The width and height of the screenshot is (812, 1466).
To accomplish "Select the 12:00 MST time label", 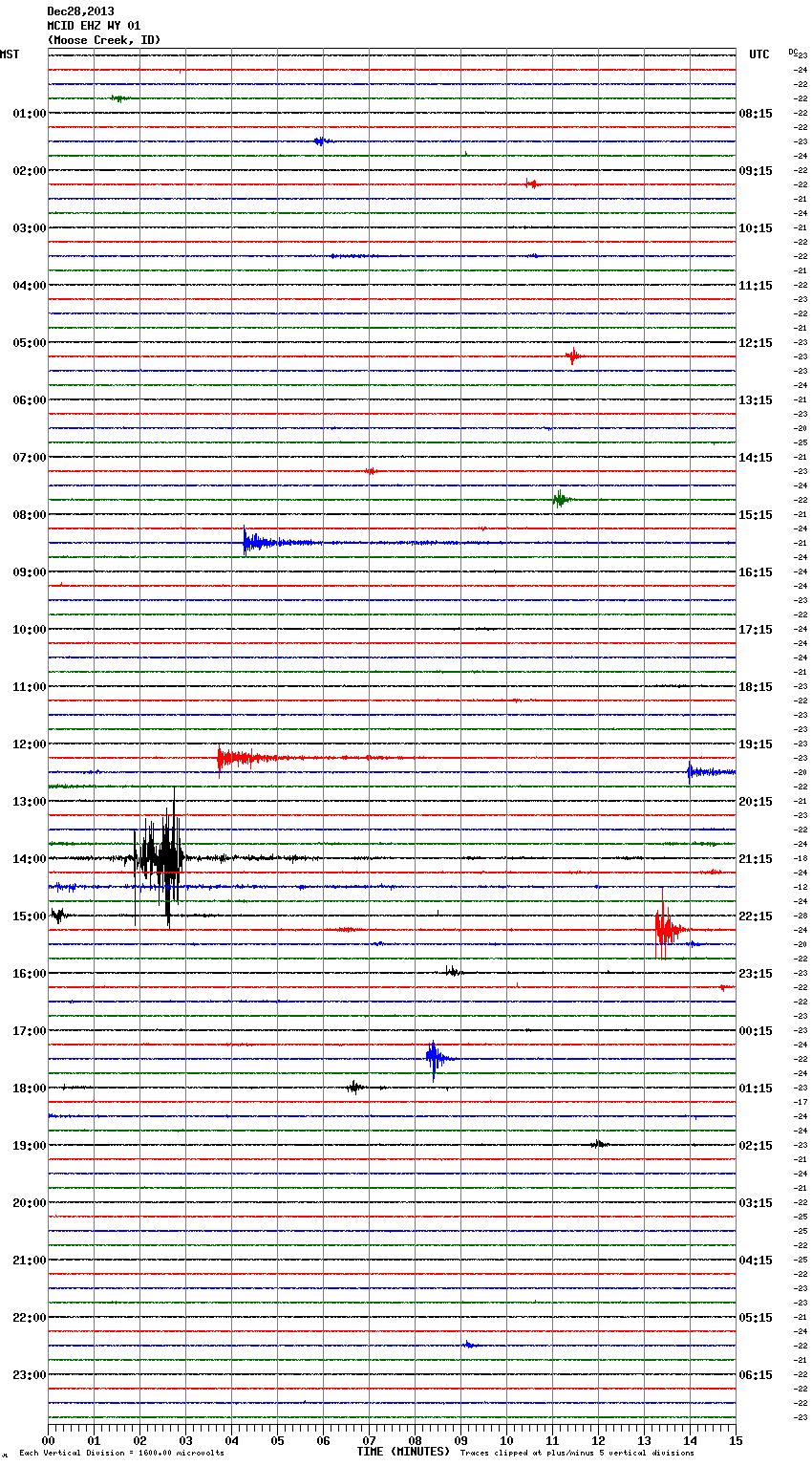I will point(30,744).
